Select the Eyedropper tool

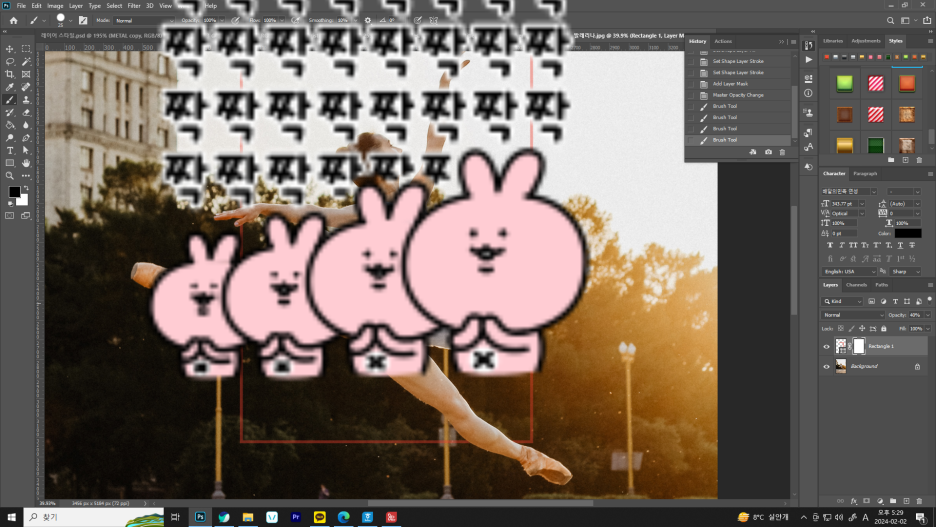(10, 87)
